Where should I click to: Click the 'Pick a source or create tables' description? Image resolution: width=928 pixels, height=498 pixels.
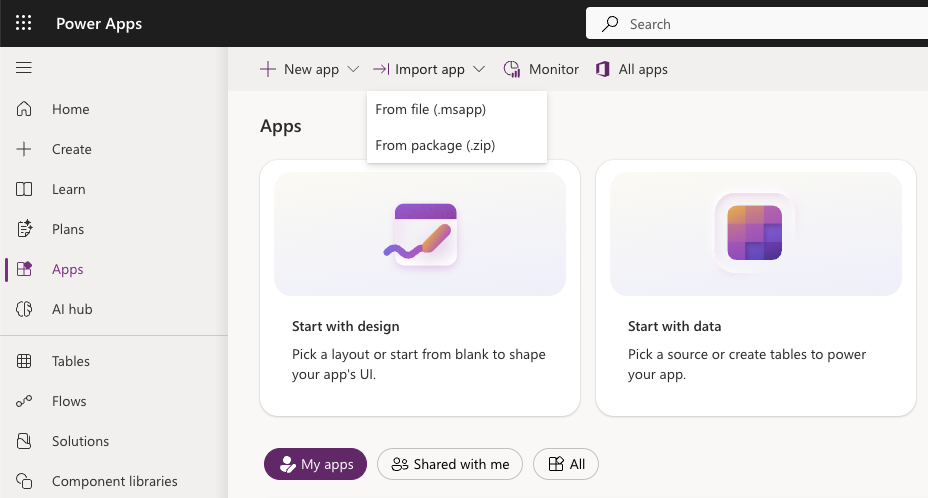(x=747, y=364)
